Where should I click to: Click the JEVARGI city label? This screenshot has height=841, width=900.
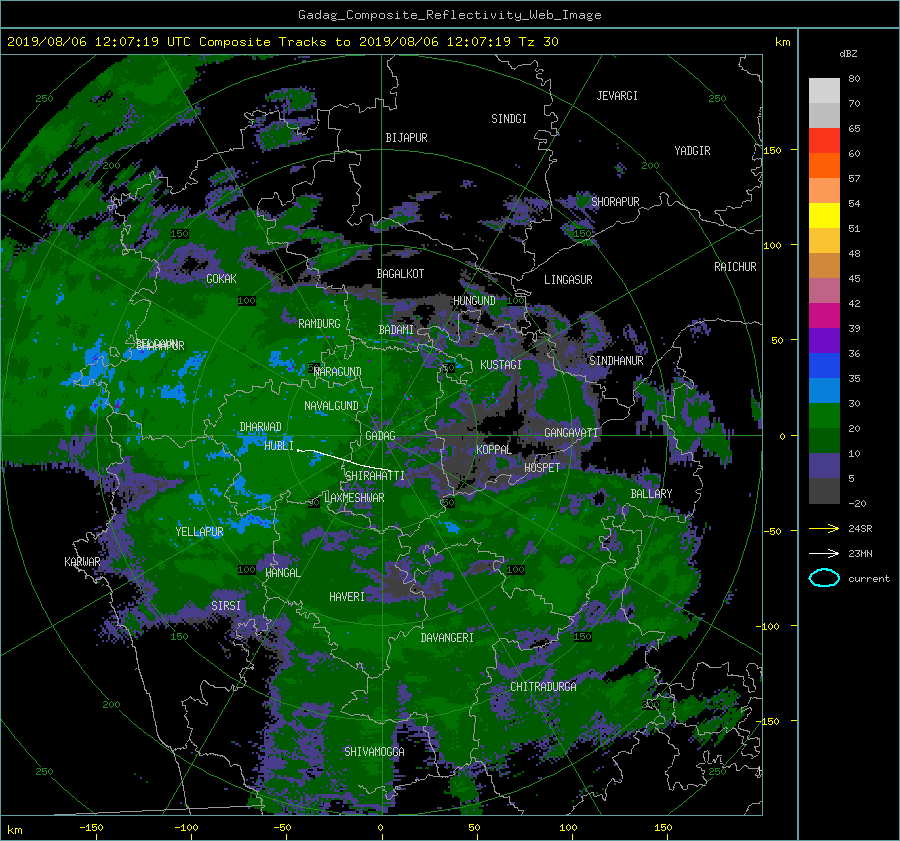point(617,95)
